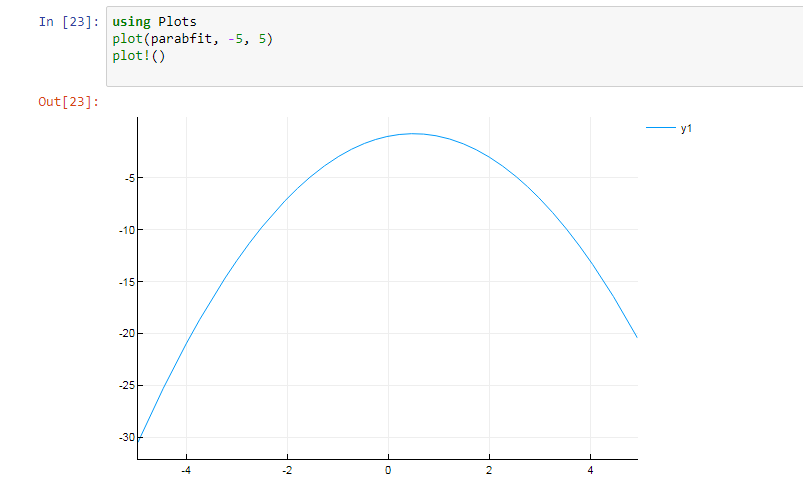Click the 0 x-axis tick label
This screenshot has height=497, width=803.
coord(388,470)
